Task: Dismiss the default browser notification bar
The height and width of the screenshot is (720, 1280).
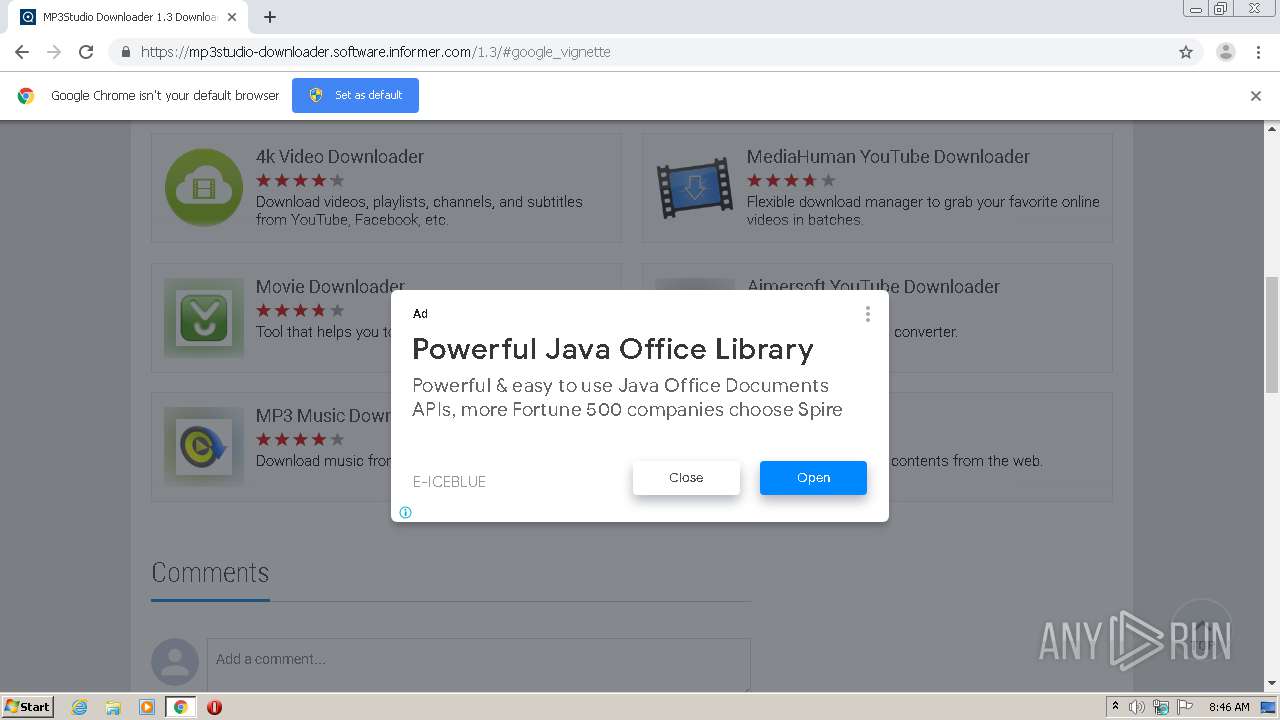Action: [x=1256, y=96]
